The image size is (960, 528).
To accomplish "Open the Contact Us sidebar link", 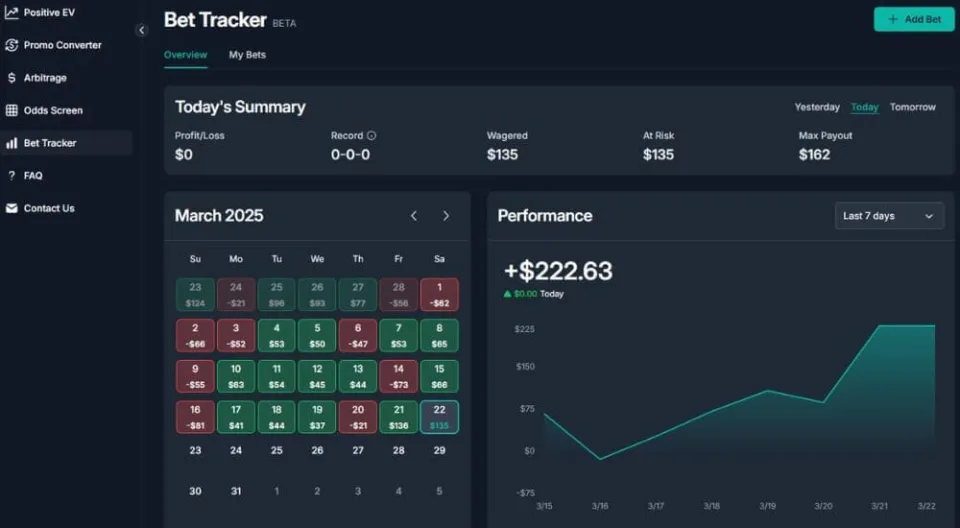I will coord(49,208).
